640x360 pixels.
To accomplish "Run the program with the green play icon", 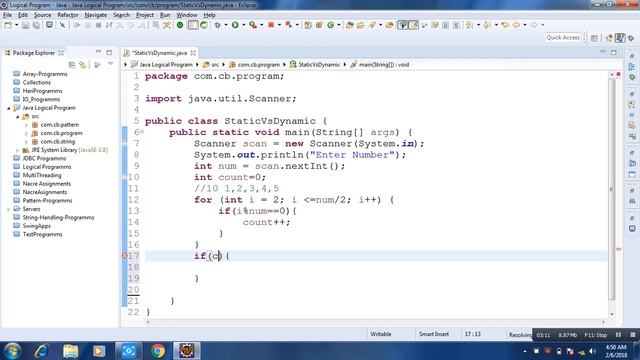I will point(235,25).
